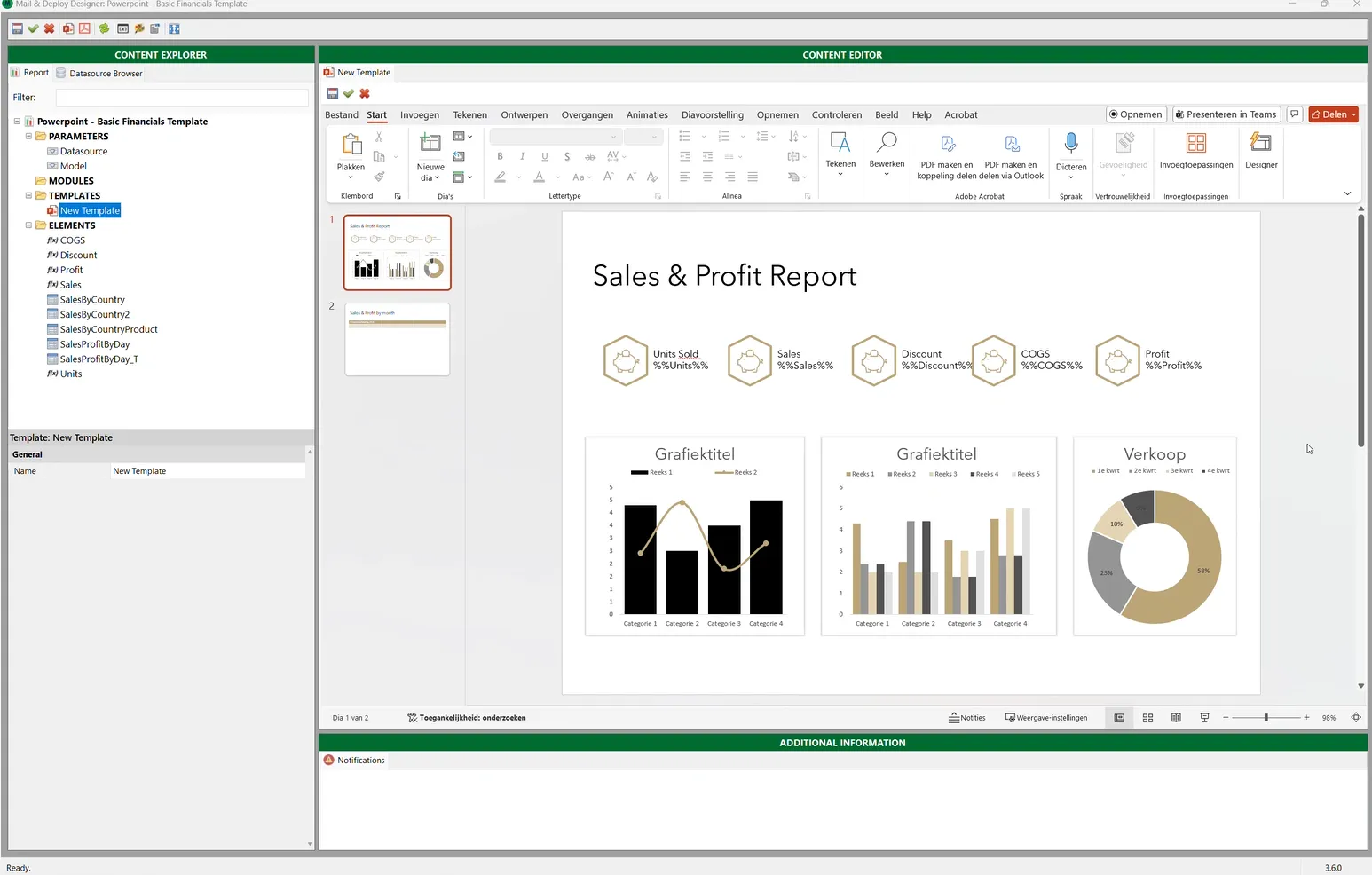
Task: Open the Datasource Browser tab
Action: [99, 74]
